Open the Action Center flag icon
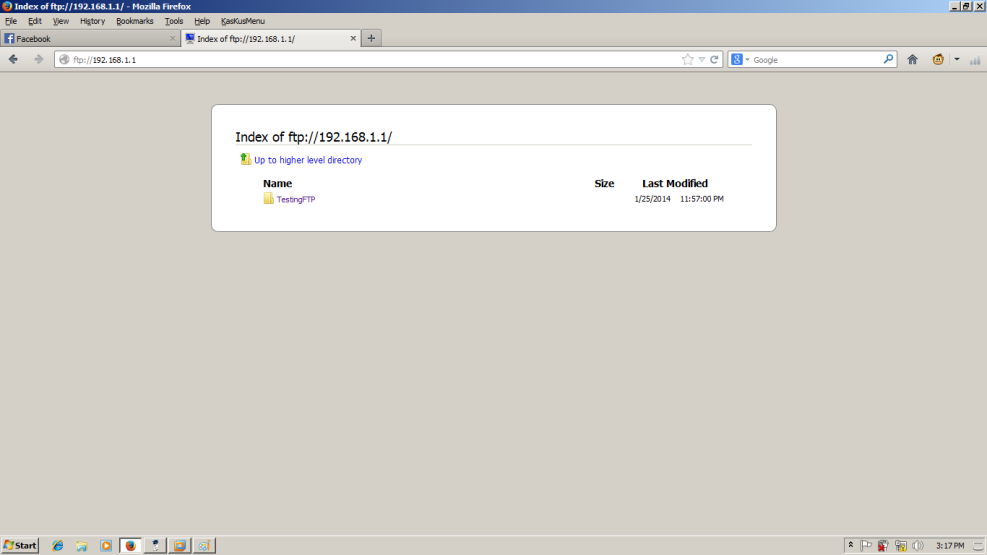The width and height of the screenshot is (987, 555). 866,546
